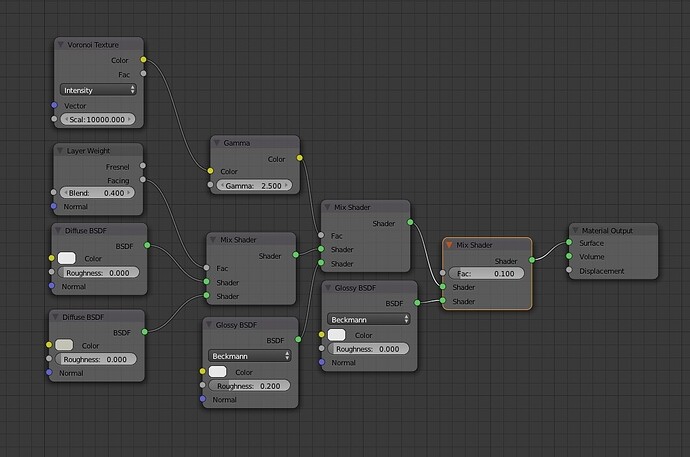
Task: Click the Blend 0.400 field in Layer Weight
Action: coord(97,193)
